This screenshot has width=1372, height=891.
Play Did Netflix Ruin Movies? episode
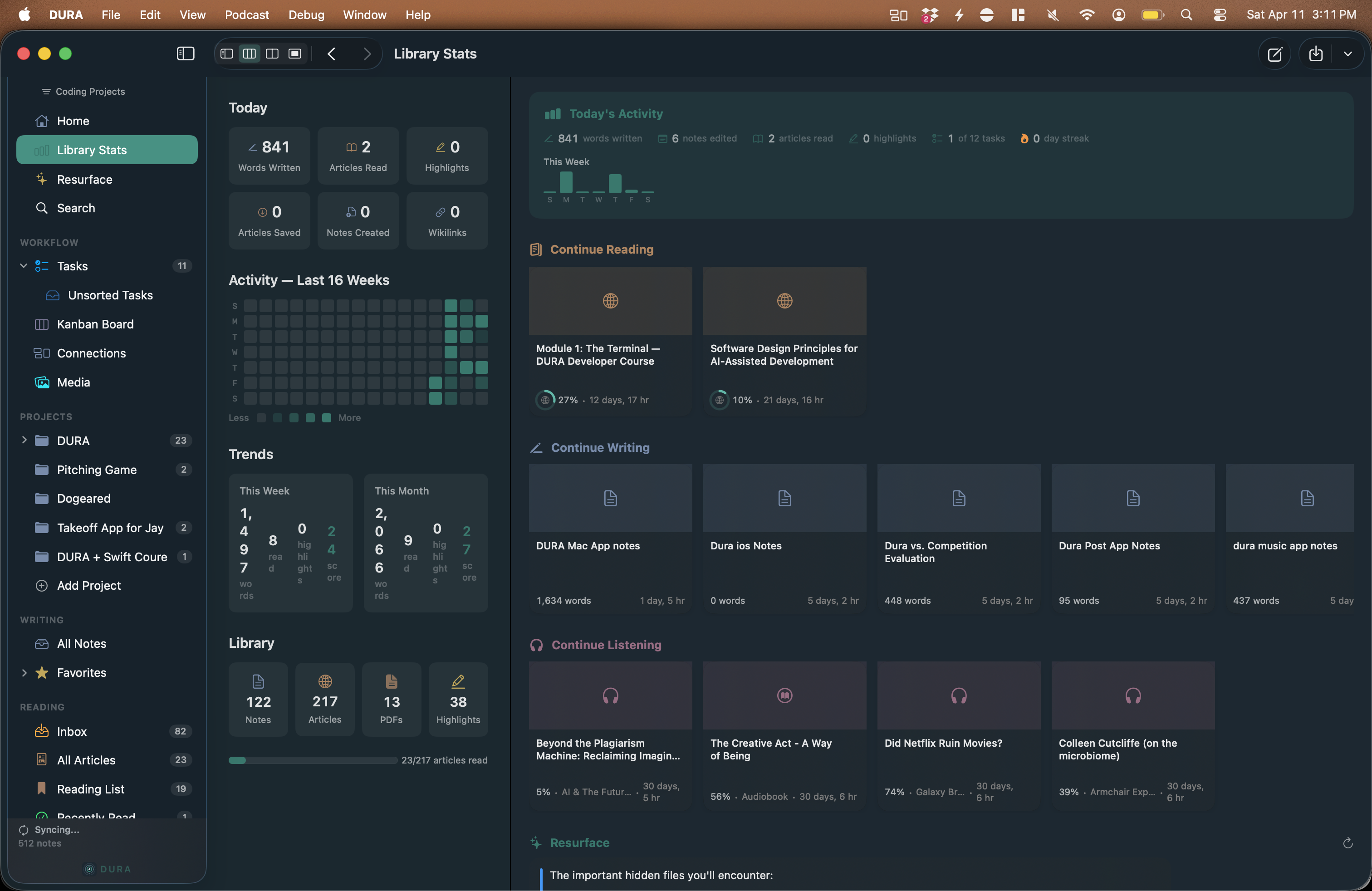(x=959, y=736)
